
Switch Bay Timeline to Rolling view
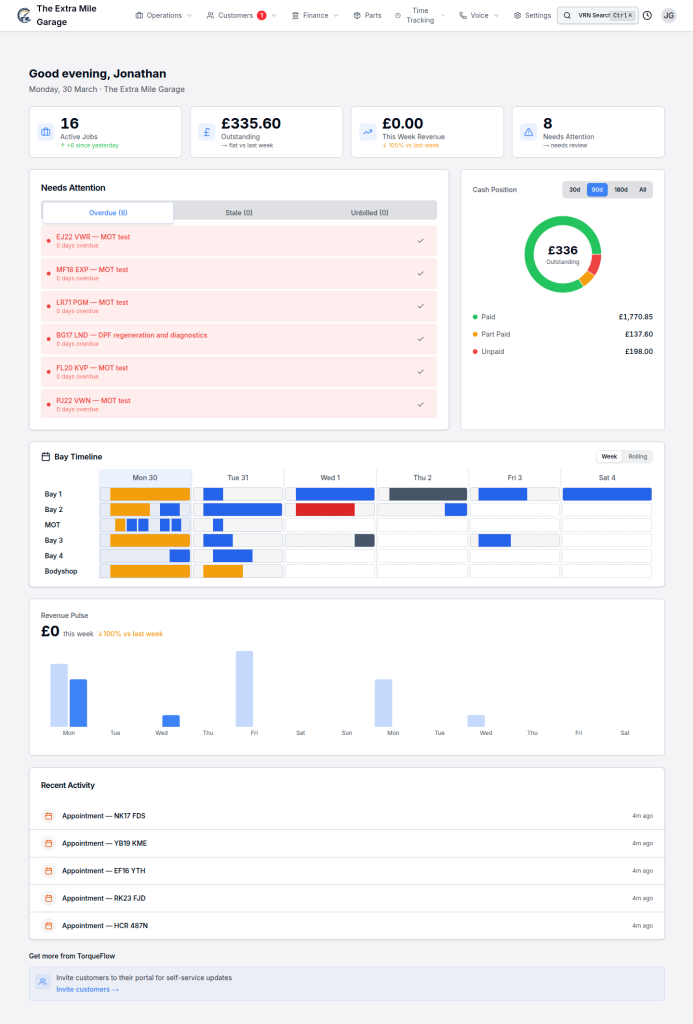(x=637, y=457)
